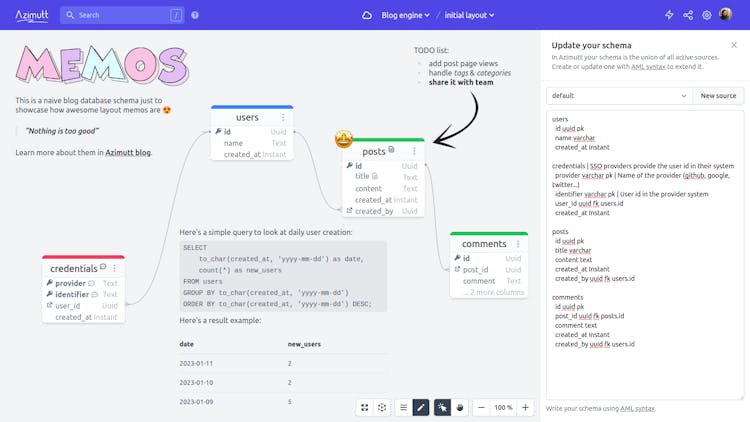Toggle the drag hand mode

(460, 408)
